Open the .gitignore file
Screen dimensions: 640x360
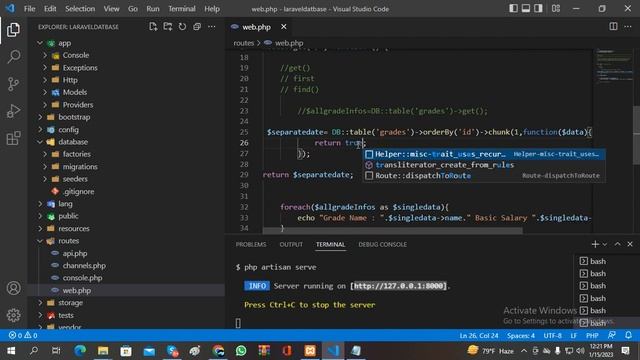pyautogui.click(x=127, y=191)
